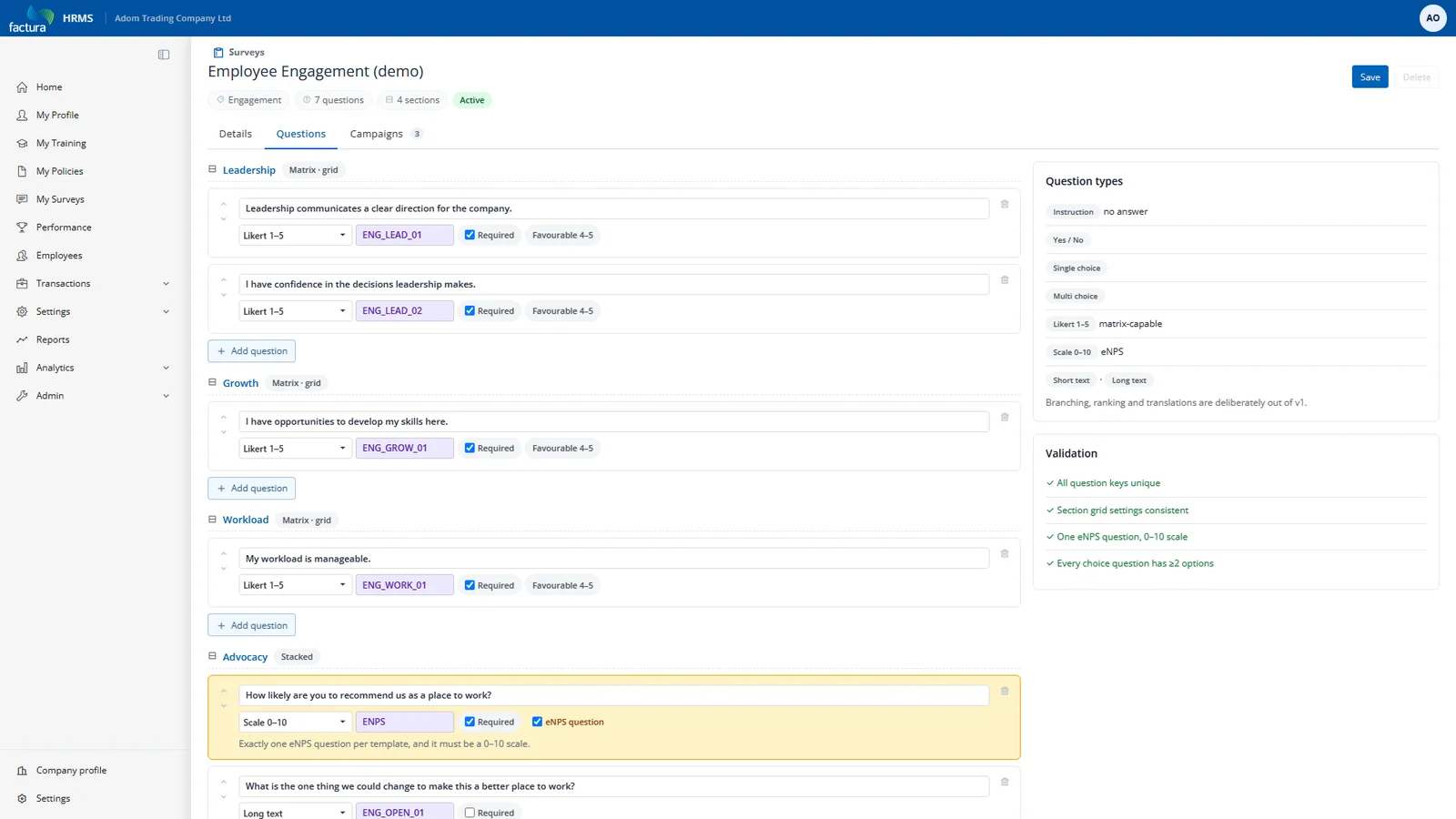The image size is (1456, 819).
Task: Add question to the Workload section
Action: (252, 625)
